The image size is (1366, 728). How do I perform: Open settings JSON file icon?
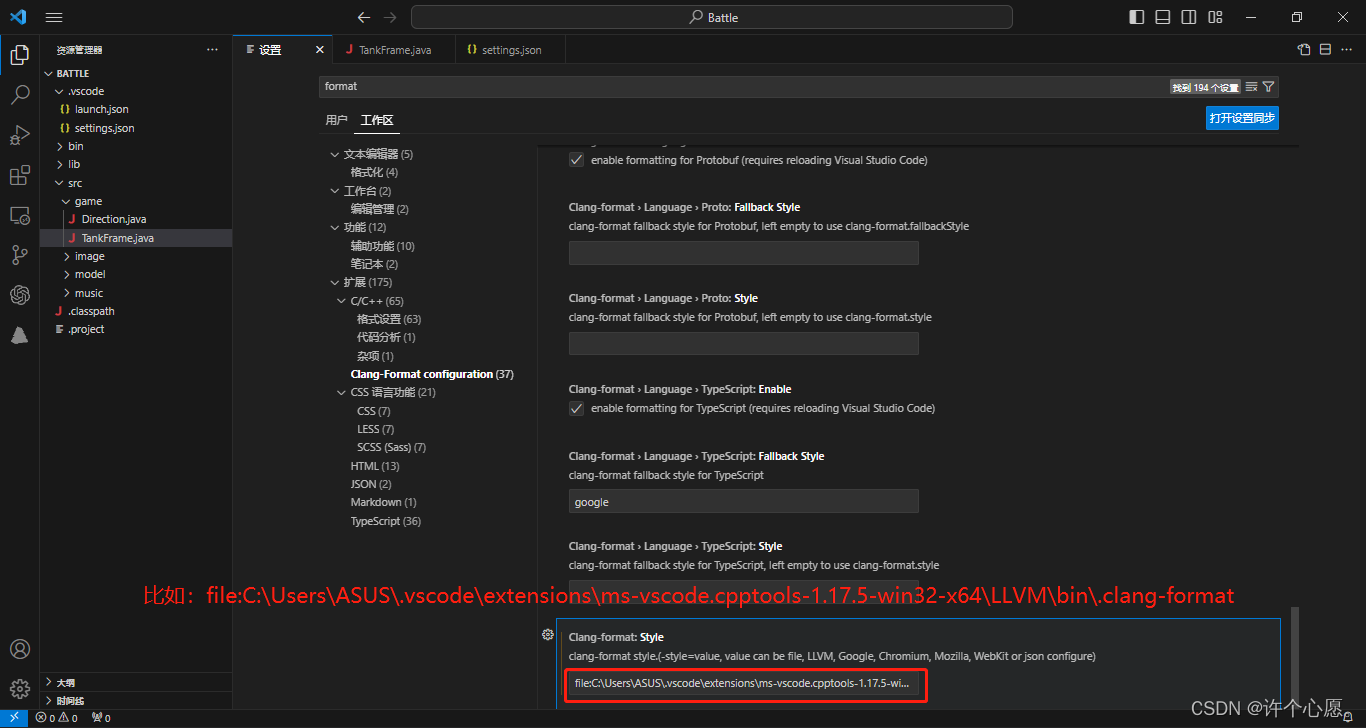1304,49
